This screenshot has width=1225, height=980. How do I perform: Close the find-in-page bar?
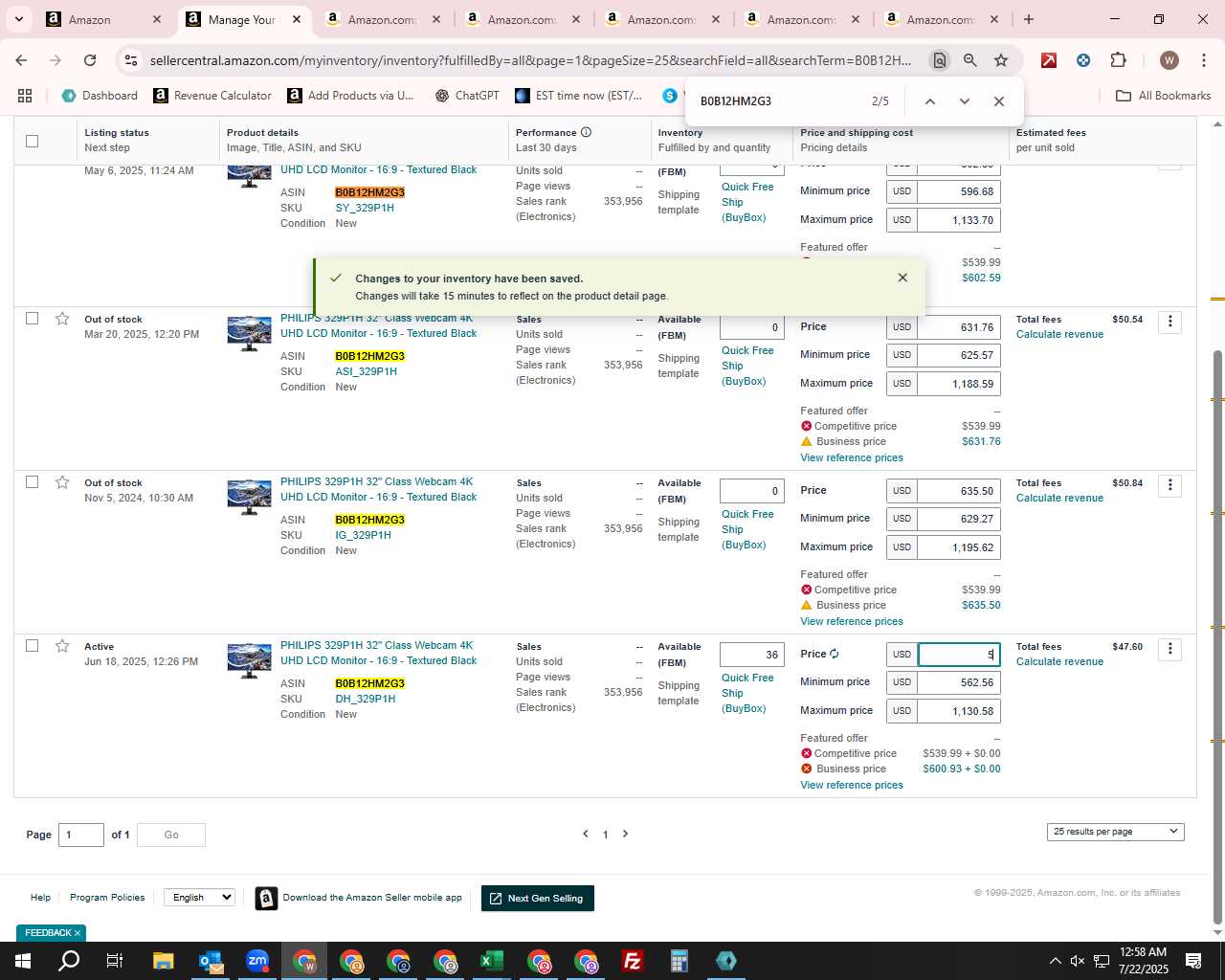[999, 101]
